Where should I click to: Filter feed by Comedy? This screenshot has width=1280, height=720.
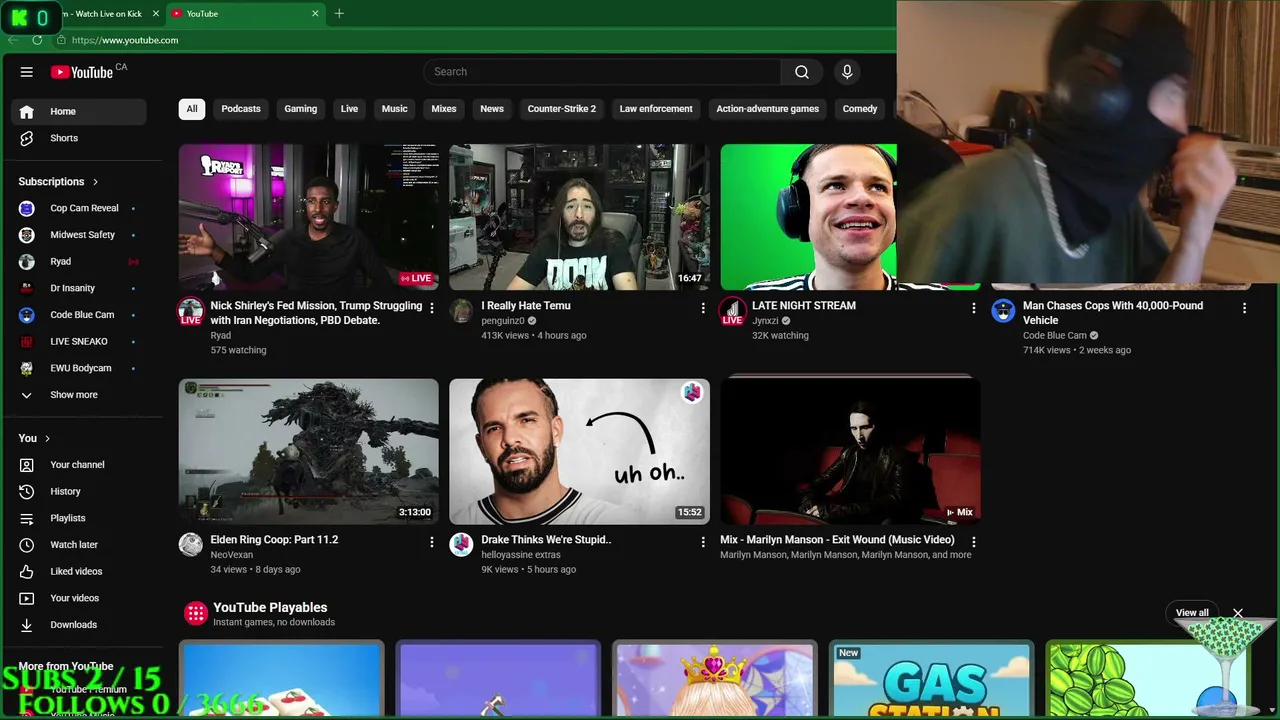click(860, 109)
